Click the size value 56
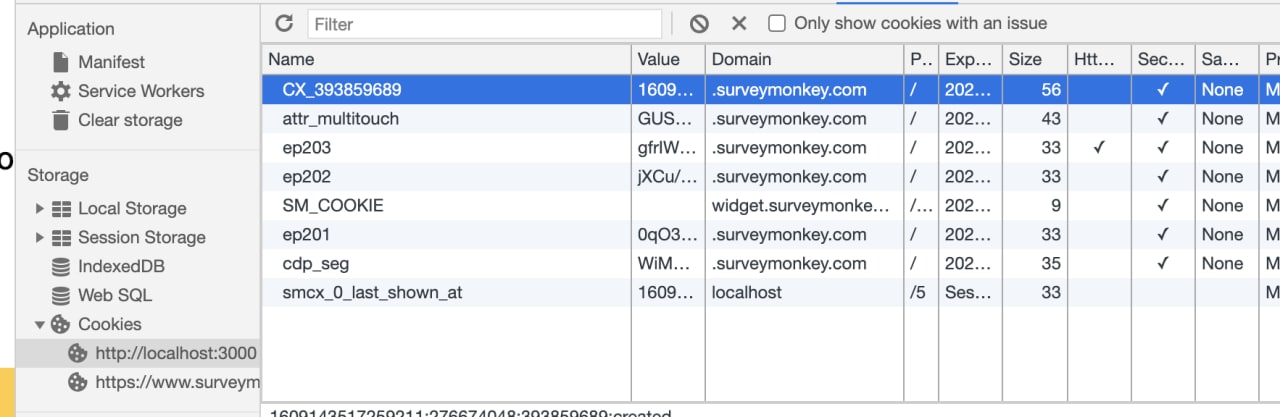Viewport: 1280px width, 417px height. point(1050,89)
